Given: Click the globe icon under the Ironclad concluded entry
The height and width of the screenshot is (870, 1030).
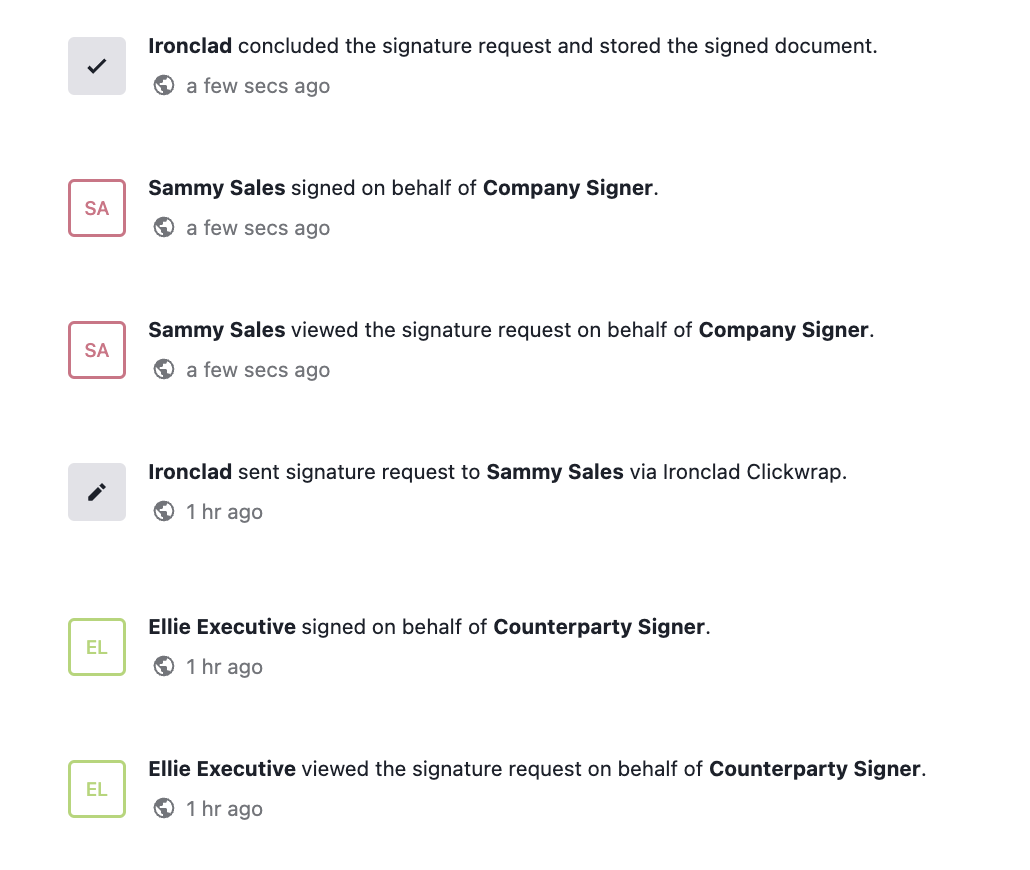Looking at the screenshot, I should tap(164, 86).
